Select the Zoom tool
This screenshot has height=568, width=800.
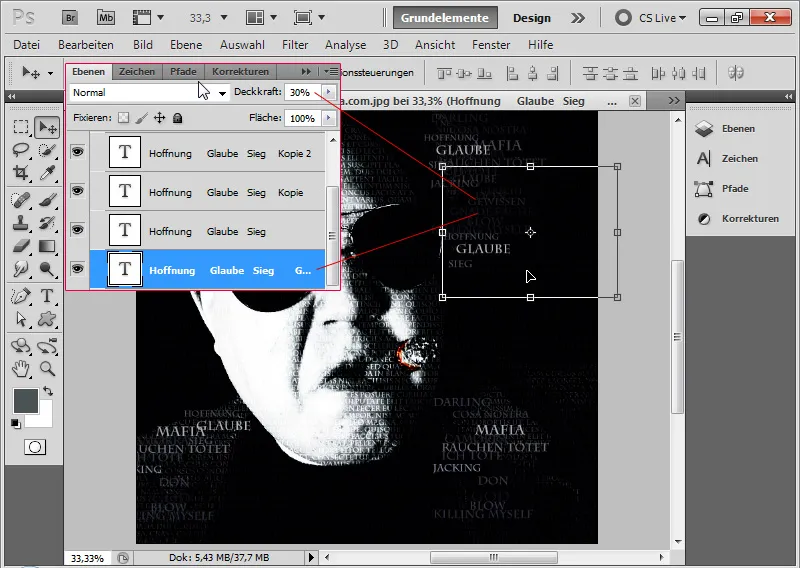(x=47, y=368)
